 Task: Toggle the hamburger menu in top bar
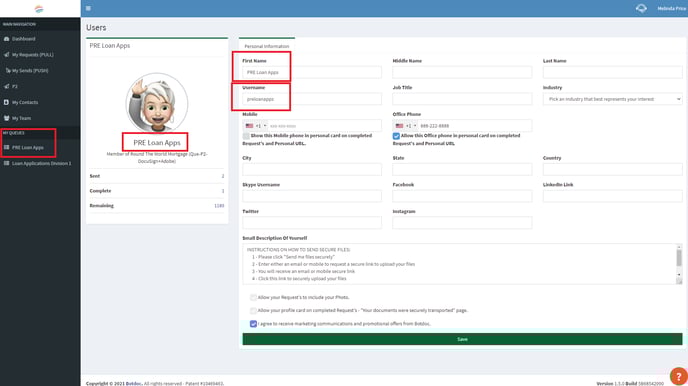click(x=88, y=8)
